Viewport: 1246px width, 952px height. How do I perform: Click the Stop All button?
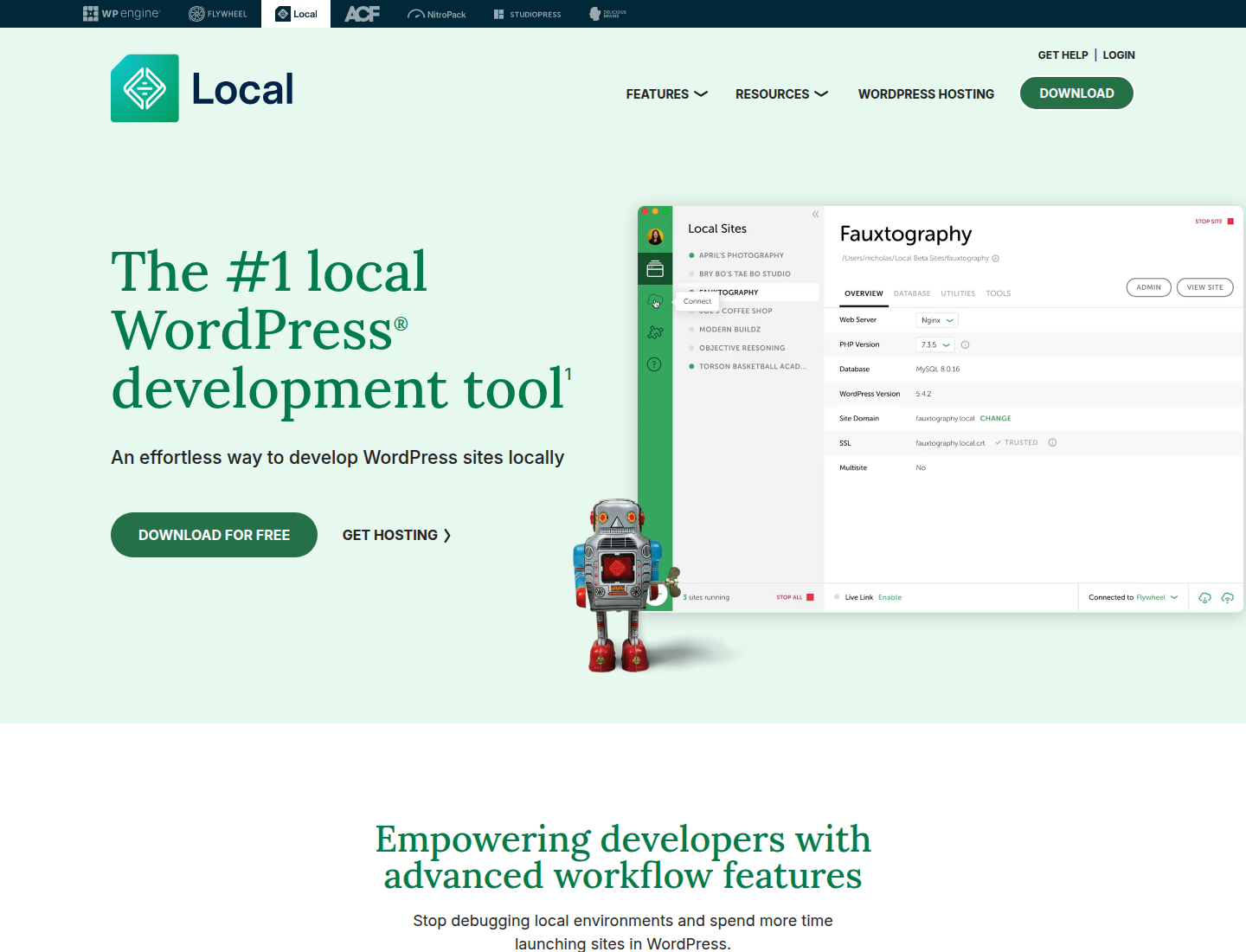(795, 597)
